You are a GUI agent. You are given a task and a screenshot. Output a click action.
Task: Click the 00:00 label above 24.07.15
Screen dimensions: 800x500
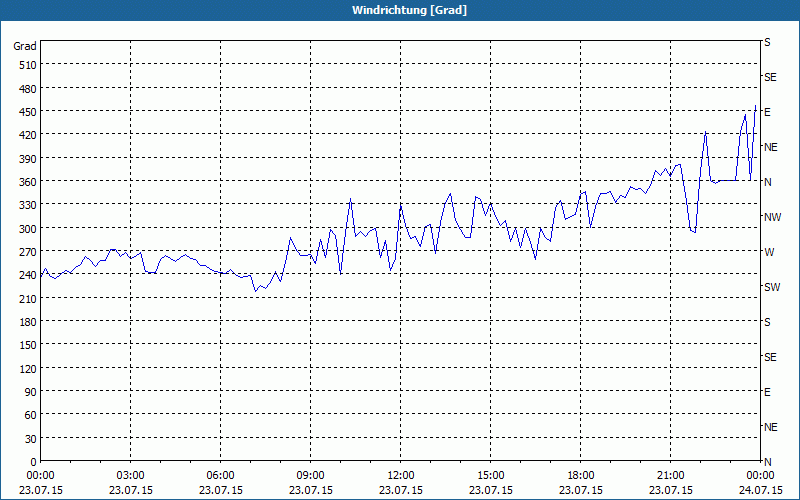(761, 476)
